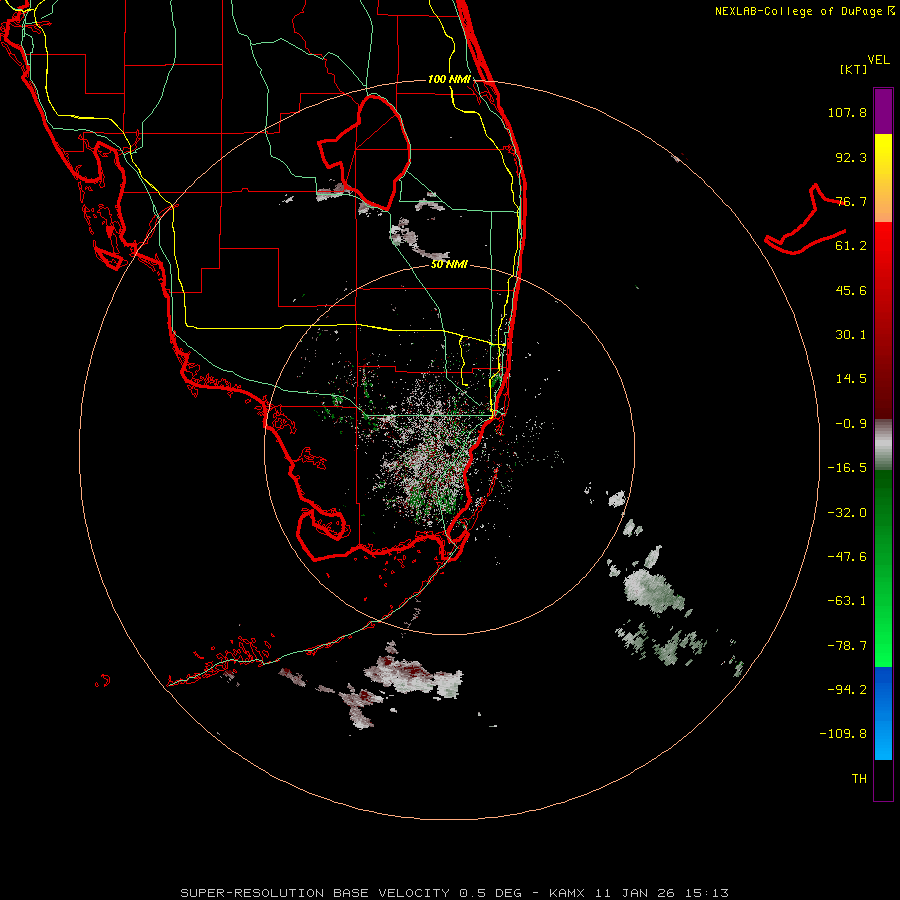
Task: Pick the blue segment of the velocity scale
Action: (x=883, y=713)
